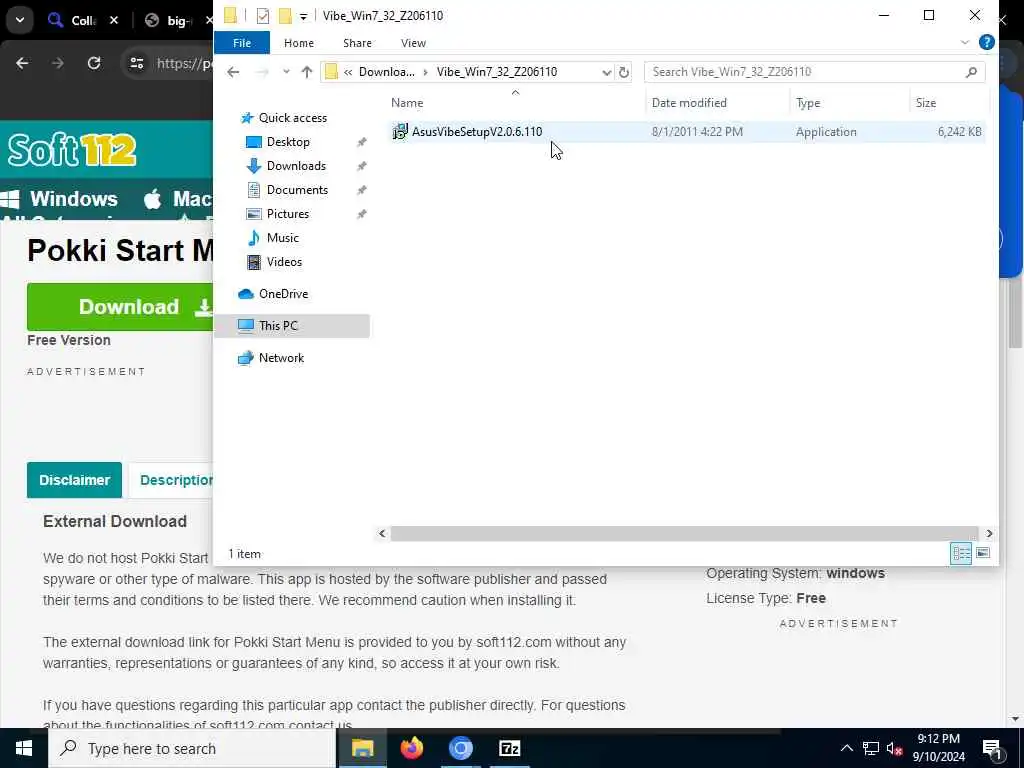Click the muted volume tray icon

(894, 748)
